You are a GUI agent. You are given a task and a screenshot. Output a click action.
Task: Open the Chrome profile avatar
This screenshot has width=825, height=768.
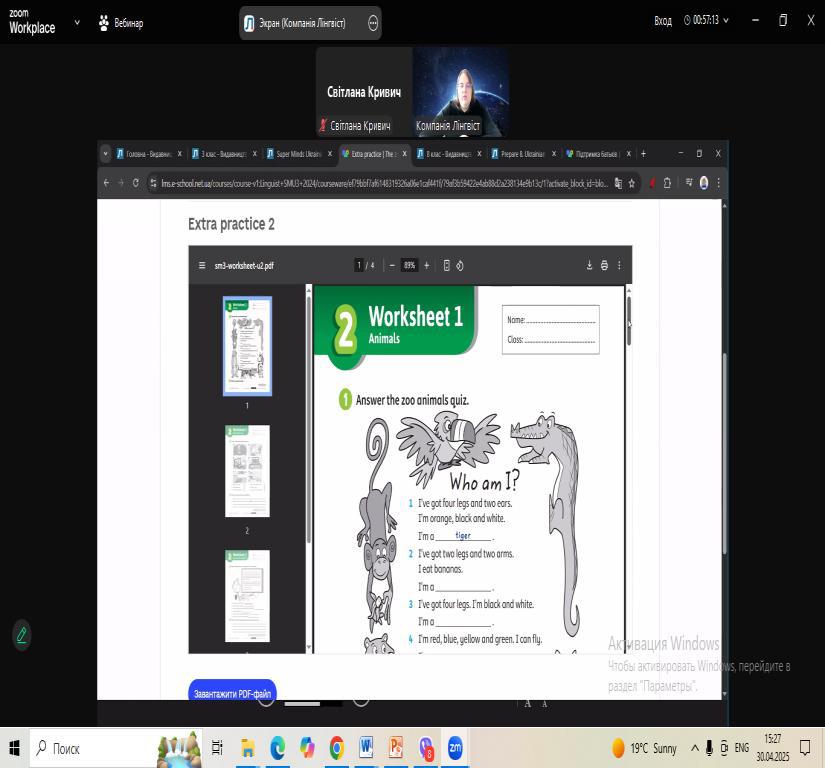pyautogui.click(x=704, y=183)
